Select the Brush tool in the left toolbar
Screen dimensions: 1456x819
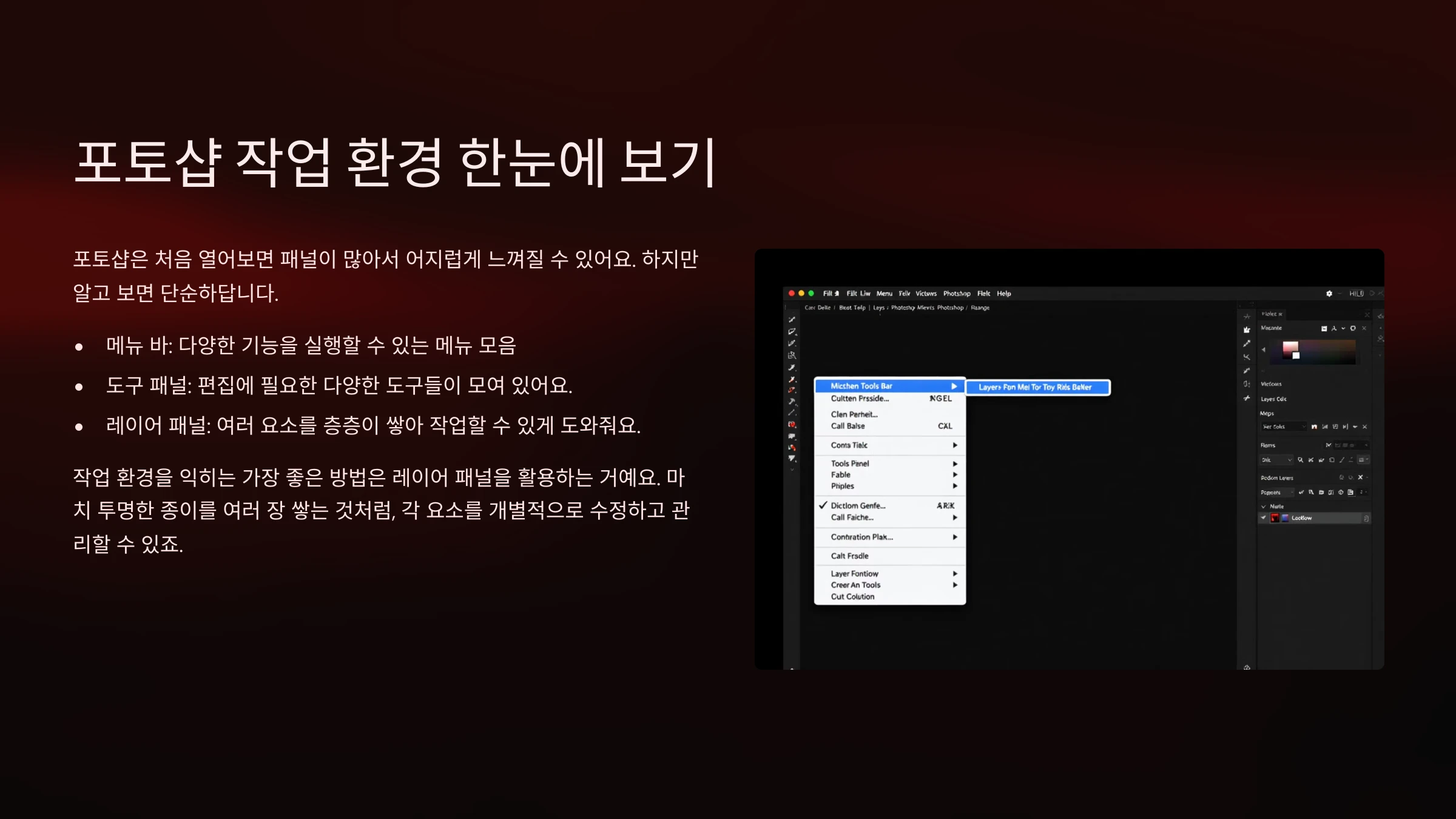point(792,390)
